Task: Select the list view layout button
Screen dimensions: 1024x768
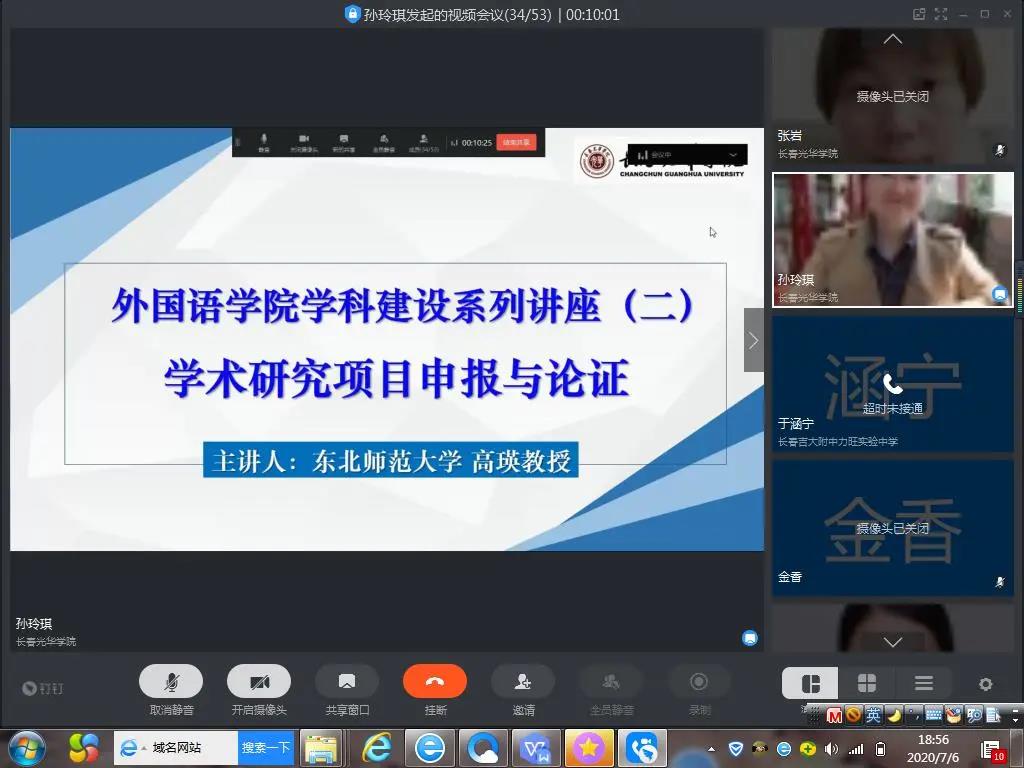Action: (923, 683)
